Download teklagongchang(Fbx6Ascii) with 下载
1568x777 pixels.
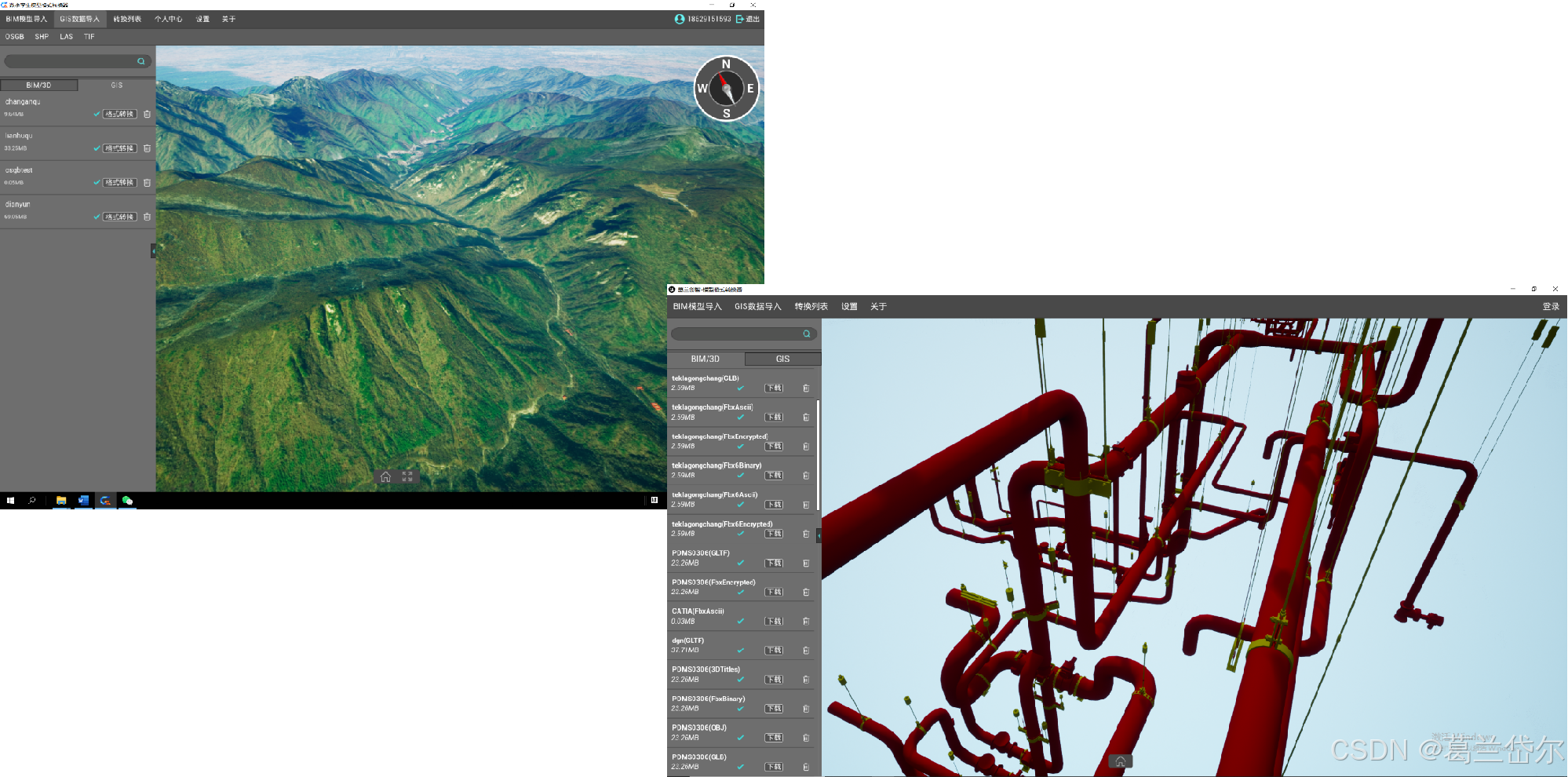pyautogui.click(x=774, y=505)
